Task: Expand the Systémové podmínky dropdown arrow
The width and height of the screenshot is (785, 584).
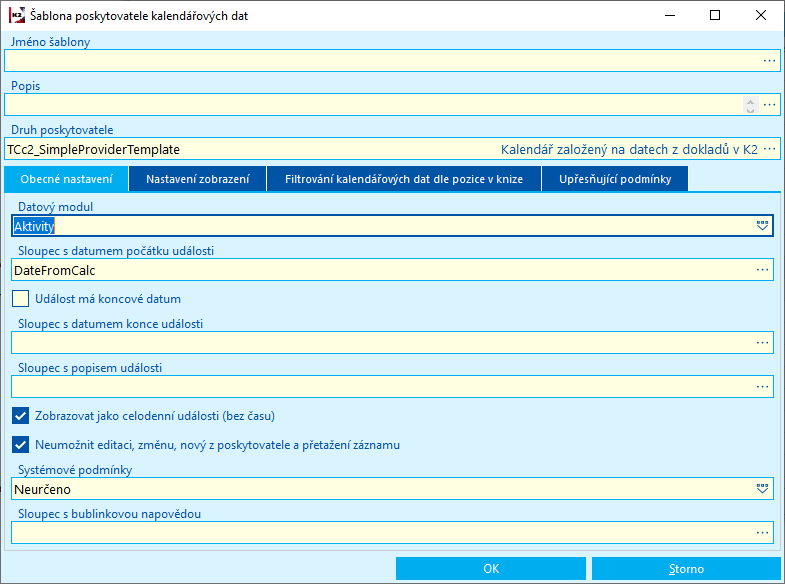Action: 762,489
